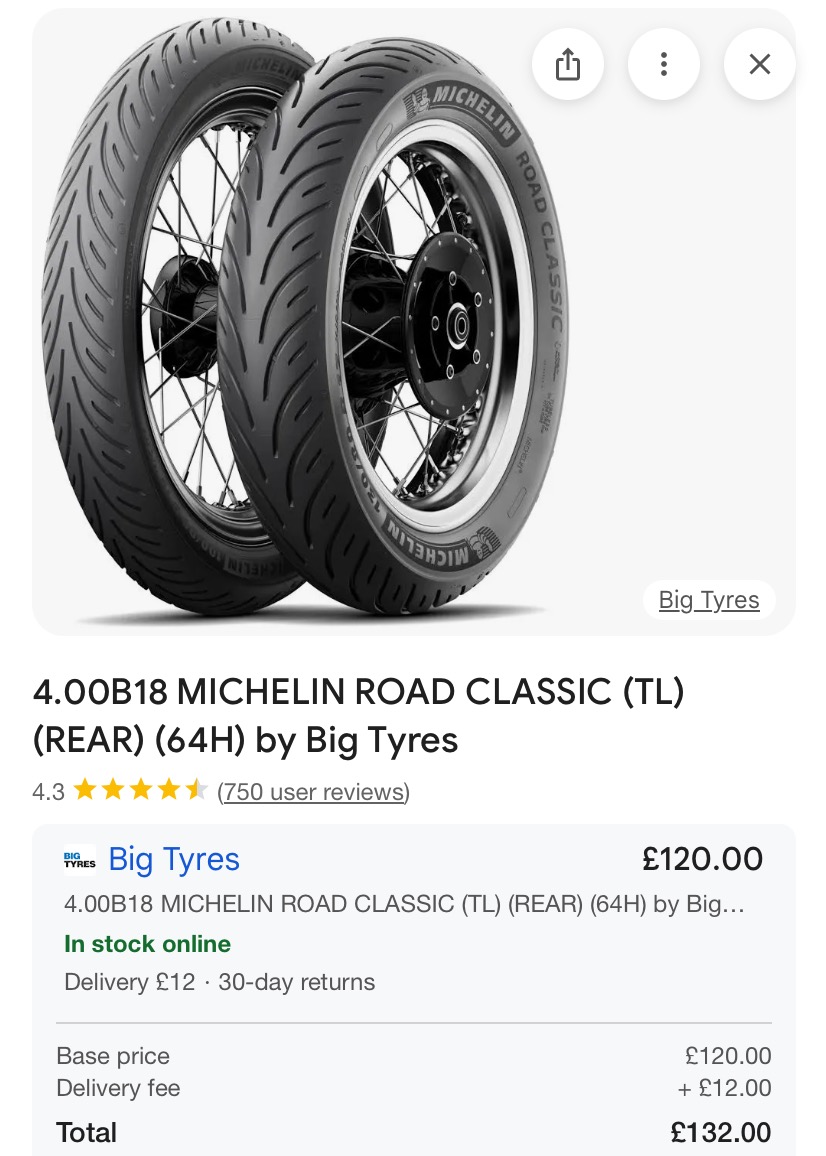Tap the product title heading
The width and height of the screenshot is (826, 1156).
click(358, 716)
